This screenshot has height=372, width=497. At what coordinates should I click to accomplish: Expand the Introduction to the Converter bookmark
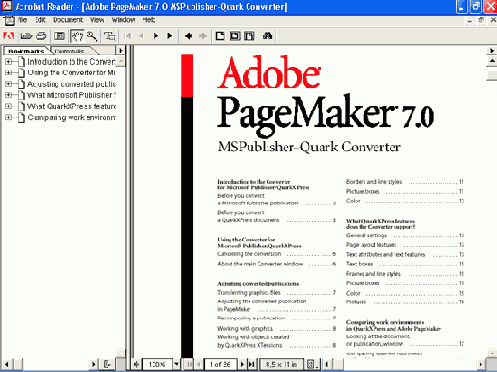[8, 62]
